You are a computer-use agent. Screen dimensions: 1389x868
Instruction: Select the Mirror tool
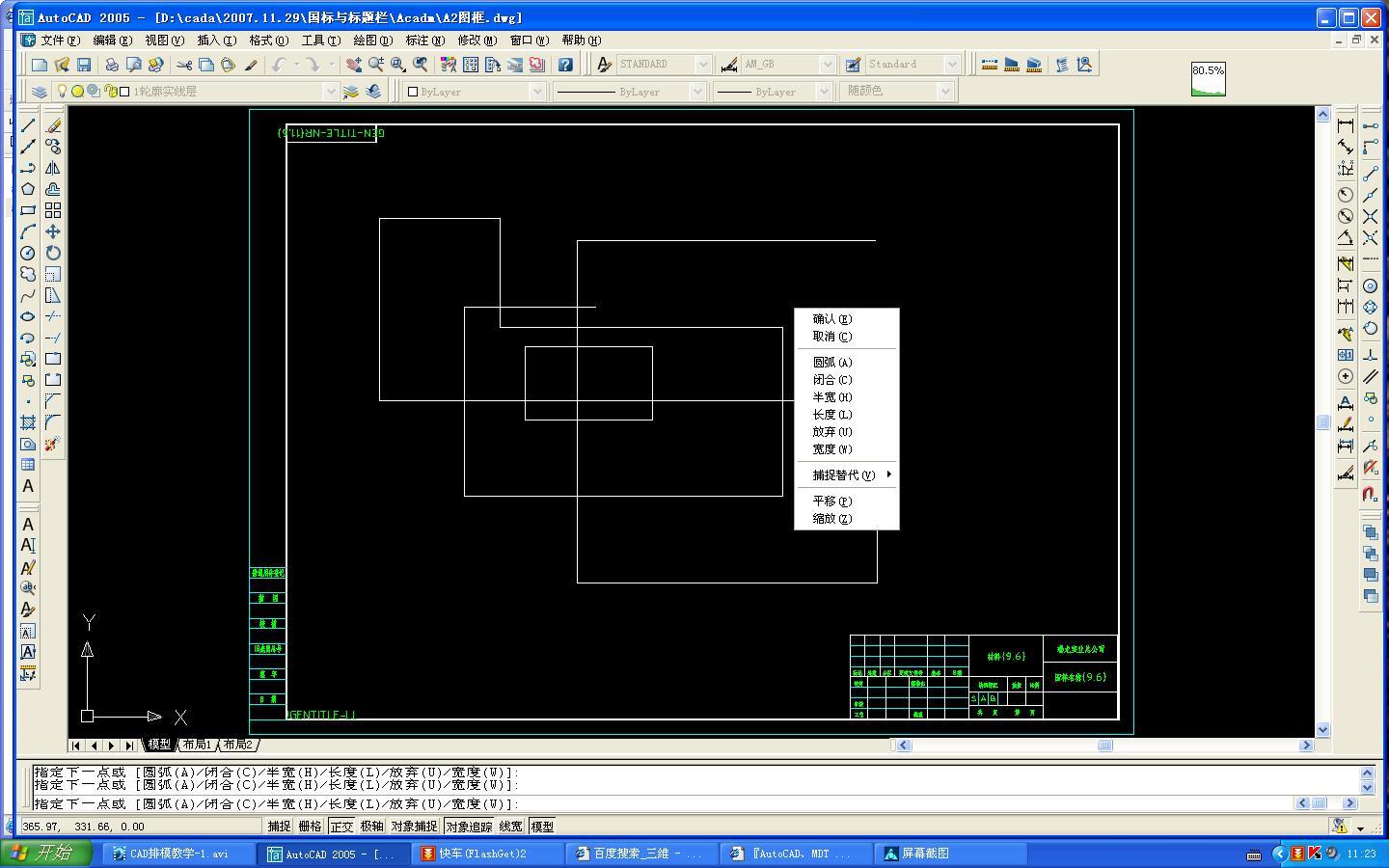click(53, 168)
